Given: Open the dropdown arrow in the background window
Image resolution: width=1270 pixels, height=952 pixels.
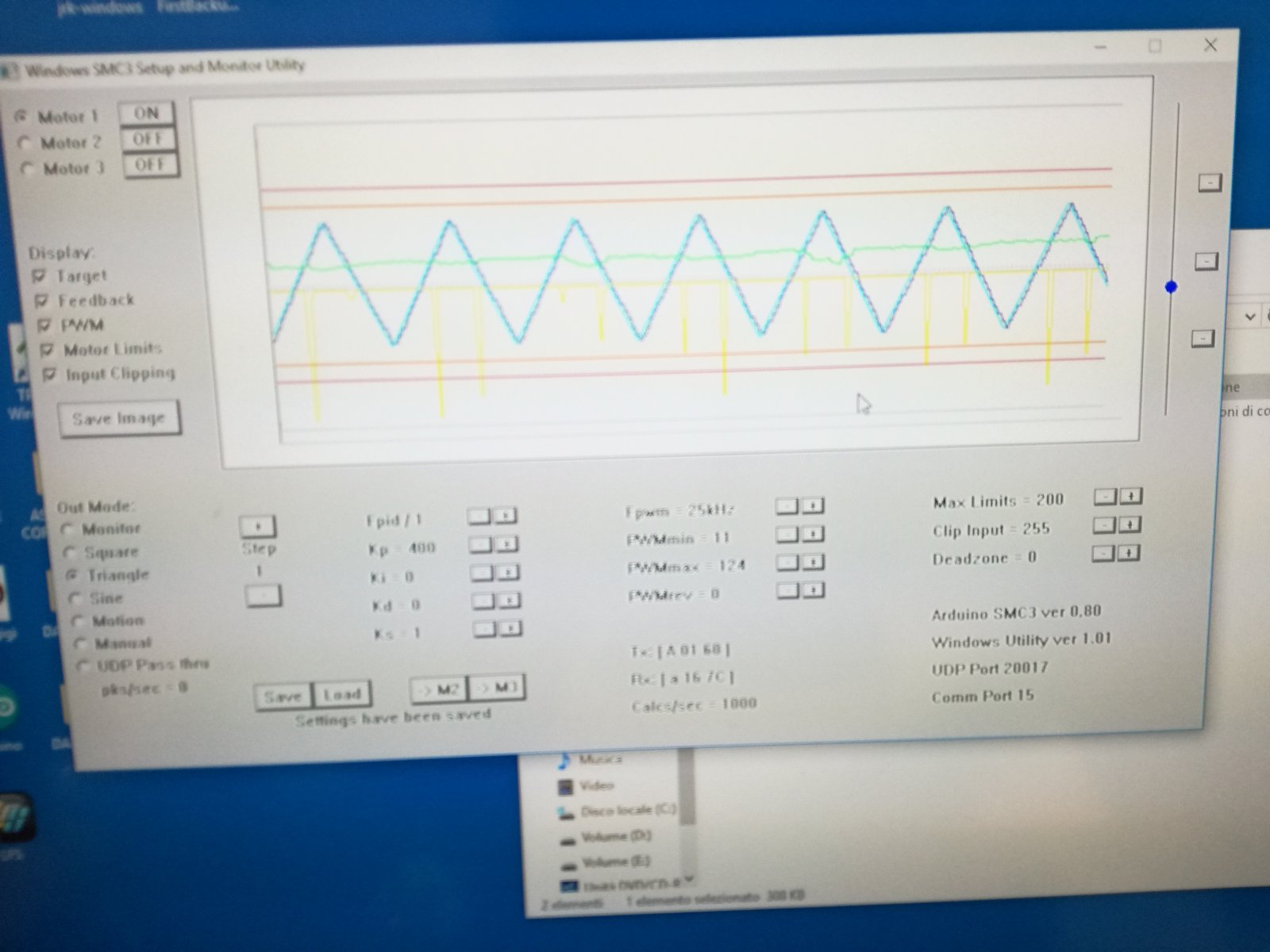Looking at the screenshot, I should tap(1250, 317).
